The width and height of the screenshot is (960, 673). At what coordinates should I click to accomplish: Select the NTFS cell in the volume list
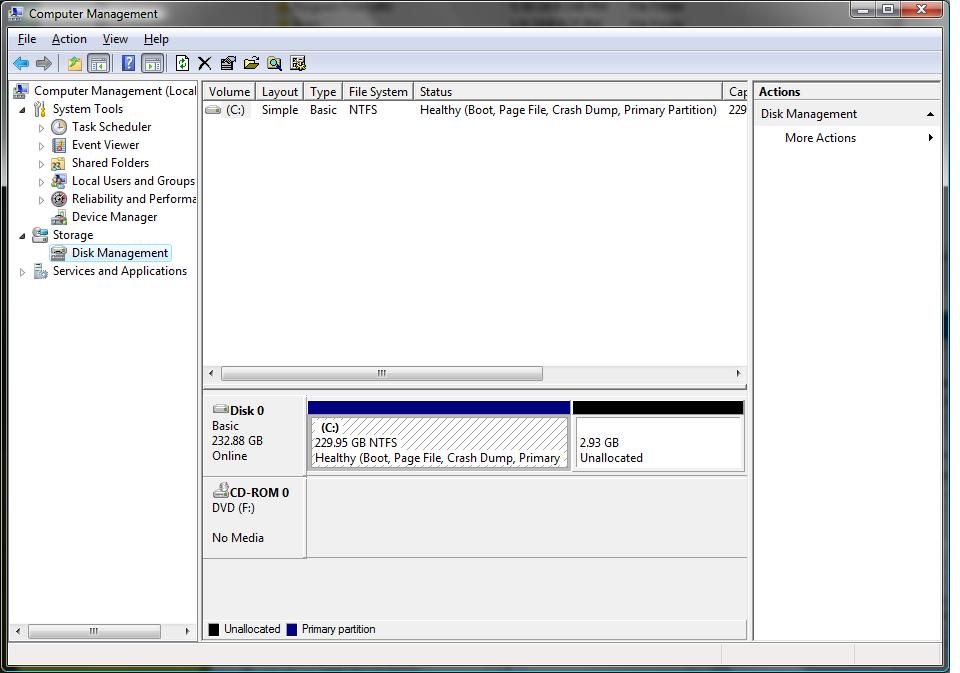tap(363, 110)
